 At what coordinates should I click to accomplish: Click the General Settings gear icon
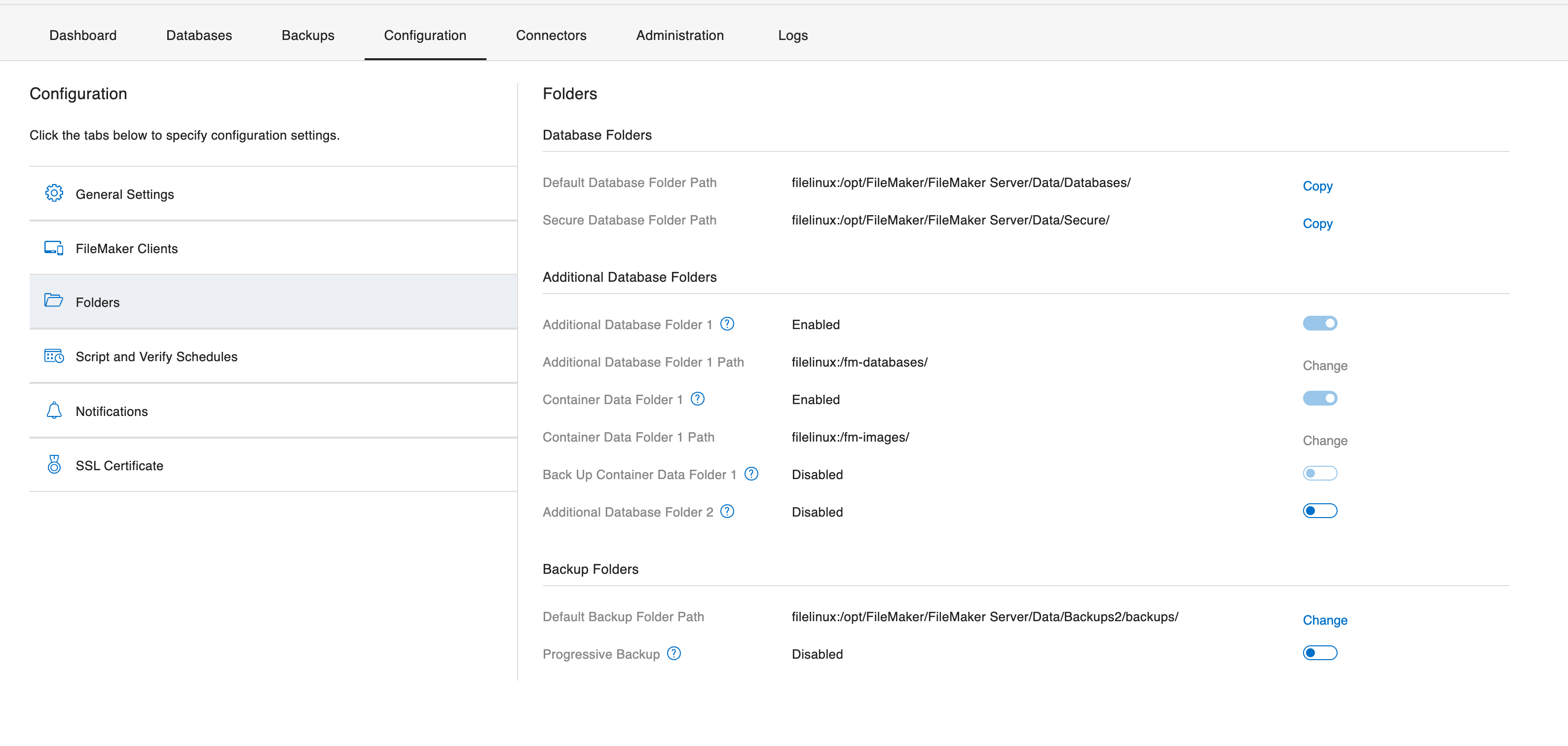(54, 193)
